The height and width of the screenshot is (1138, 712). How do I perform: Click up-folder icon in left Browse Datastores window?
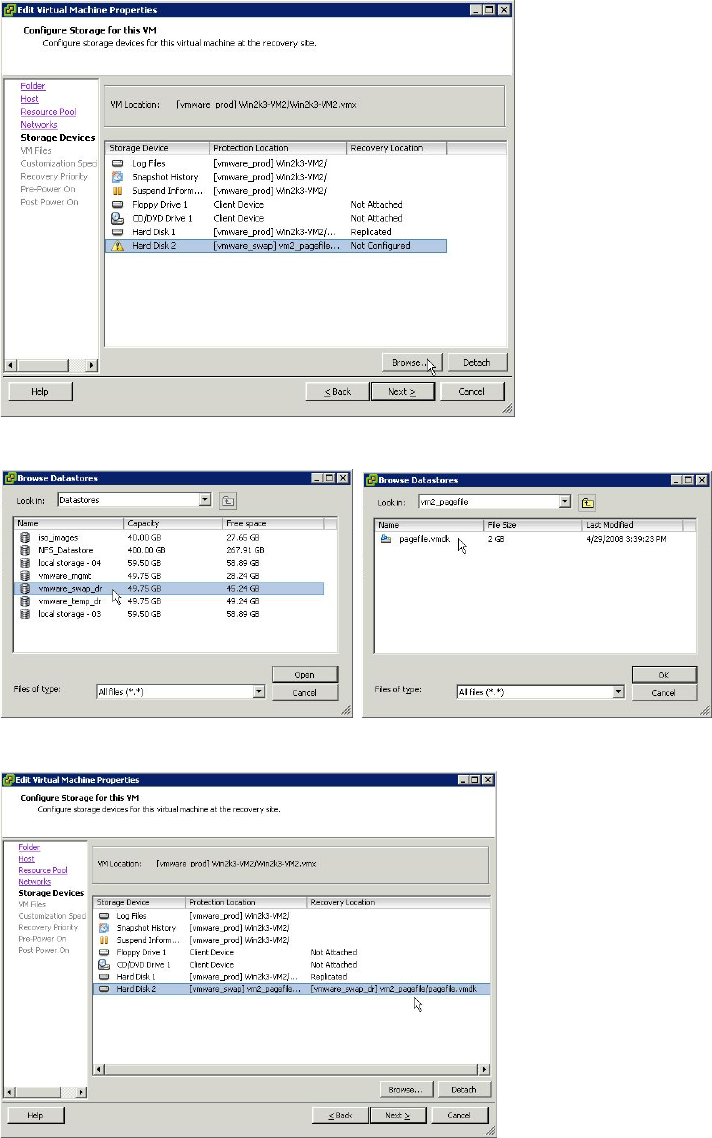point(228,500)
